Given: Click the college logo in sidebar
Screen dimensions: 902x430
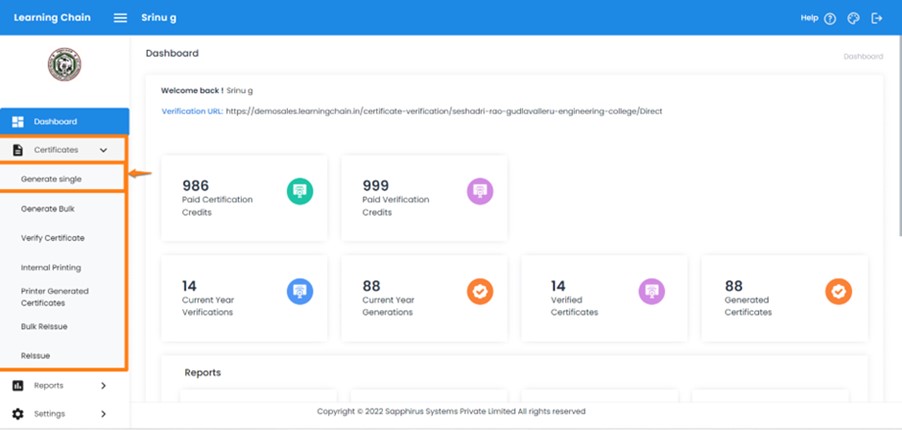Looking at the screenshot, I should click(64, 65).
